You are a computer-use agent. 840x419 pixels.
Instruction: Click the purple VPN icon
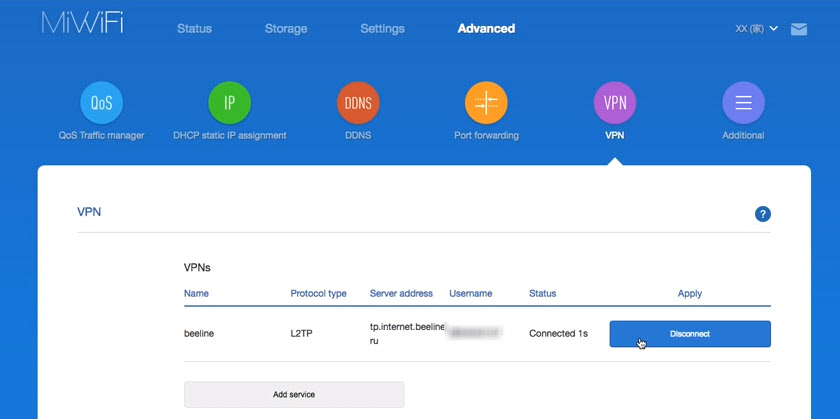point(614,102)
